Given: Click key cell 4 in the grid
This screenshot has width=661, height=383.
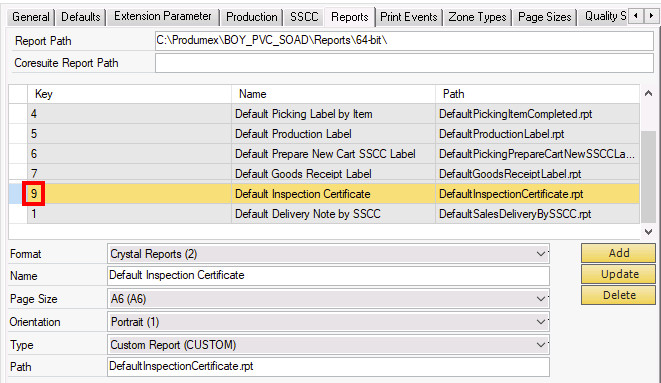Looking at the screenshot, I should [x=129, y=114].
